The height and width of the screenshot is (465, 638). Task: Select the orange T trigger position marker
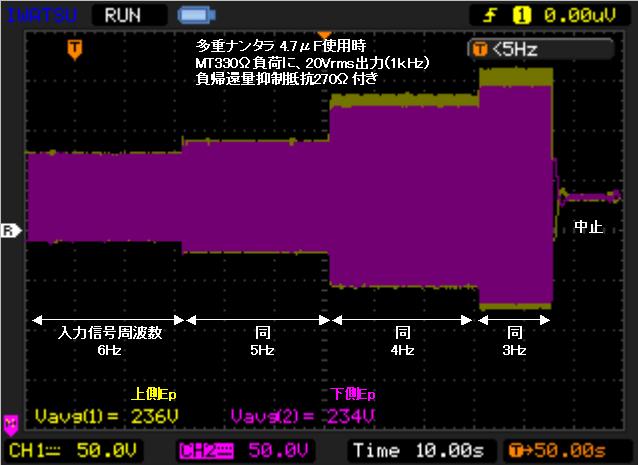coord(74,48)
